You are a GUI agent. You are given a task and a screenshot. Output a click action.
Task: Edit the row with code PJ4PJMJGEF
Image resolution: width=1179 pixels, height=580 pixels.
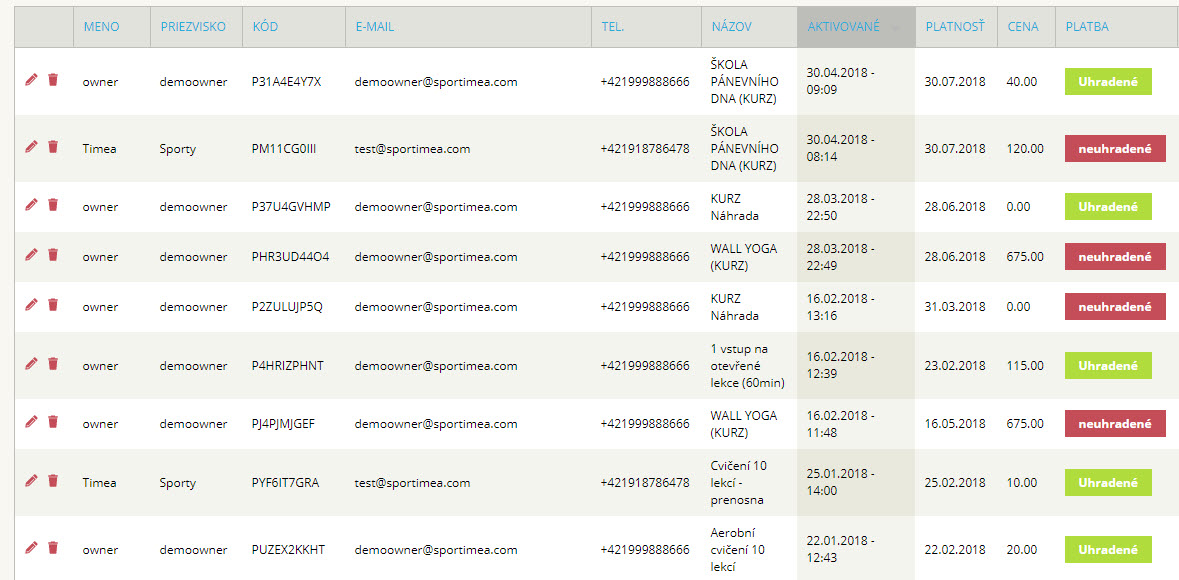pos(31,422)
